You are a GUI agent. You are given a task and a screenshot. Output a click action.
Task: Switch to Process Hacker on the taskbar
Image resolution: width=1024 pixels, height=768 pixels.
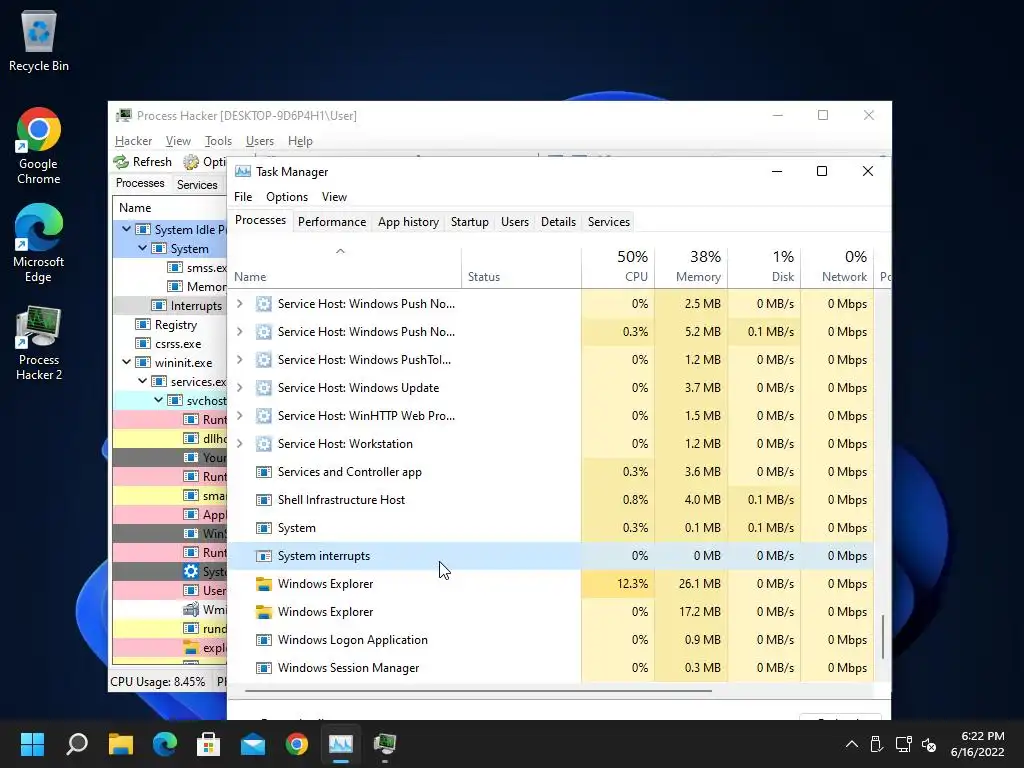click(385, 744)
